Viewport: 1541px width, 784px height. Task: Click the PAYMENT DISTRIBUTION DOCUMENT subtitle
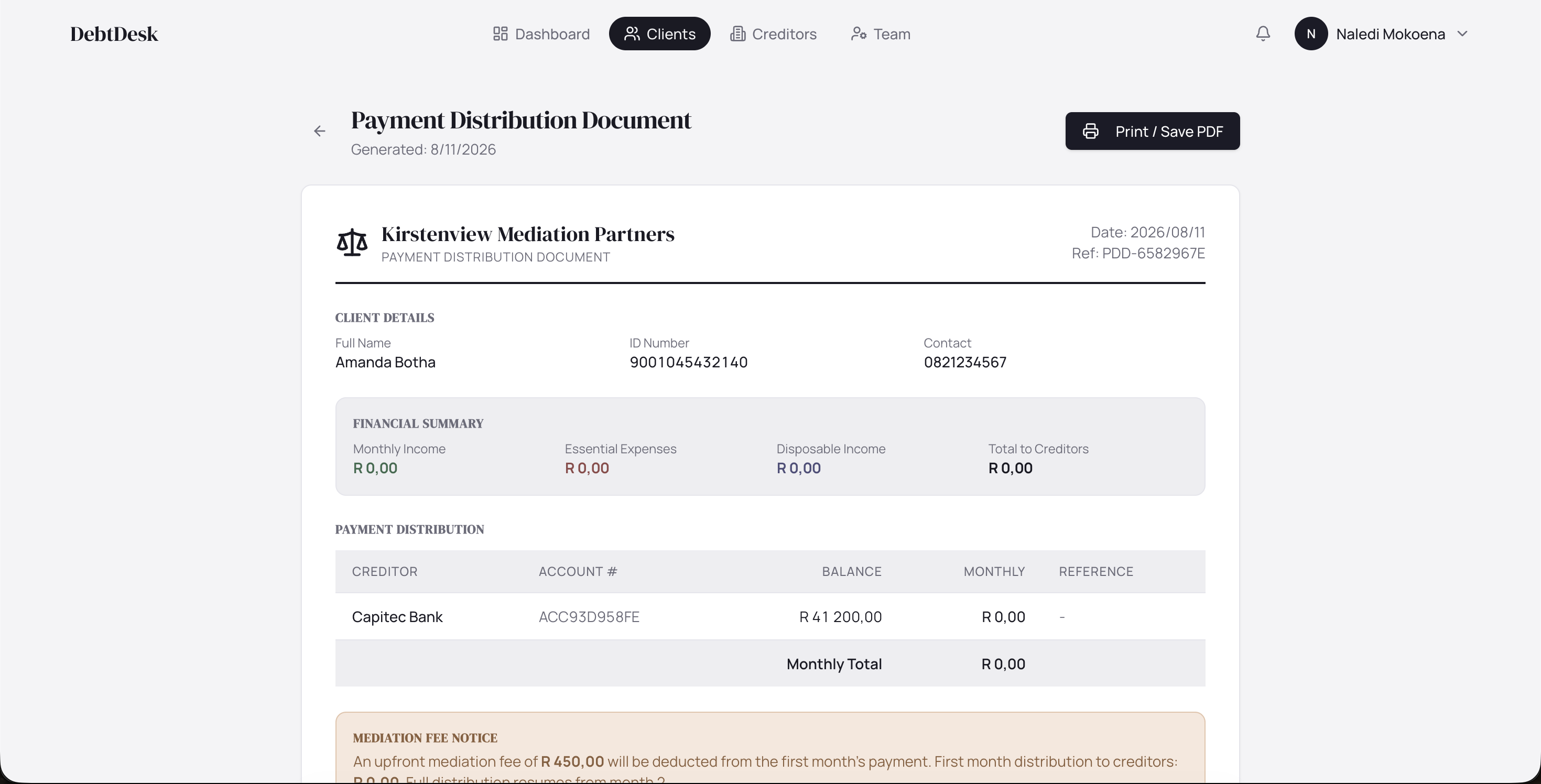(x=496, y=257)
